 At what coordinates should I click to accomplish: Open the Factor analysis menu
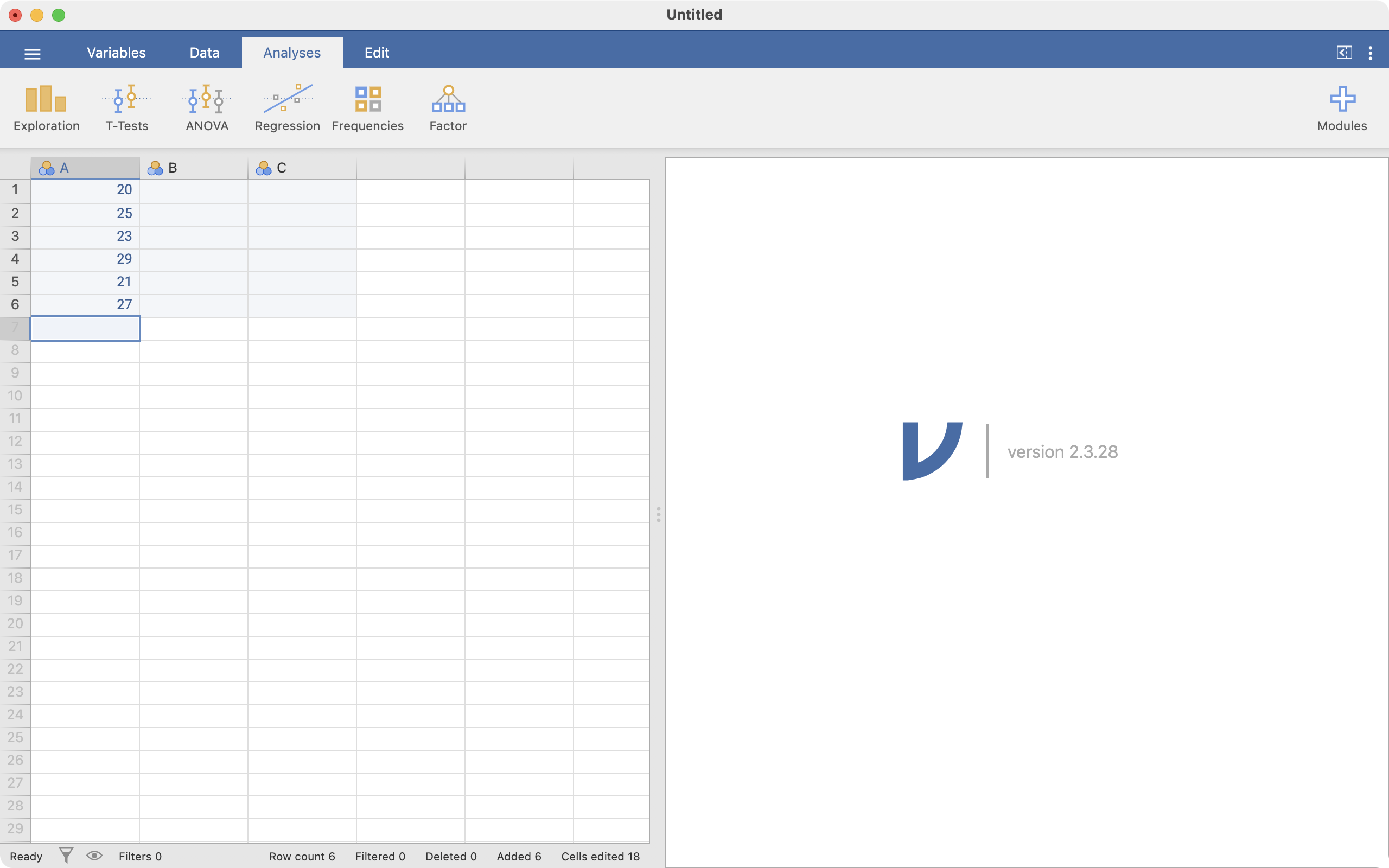coord(448,108)
